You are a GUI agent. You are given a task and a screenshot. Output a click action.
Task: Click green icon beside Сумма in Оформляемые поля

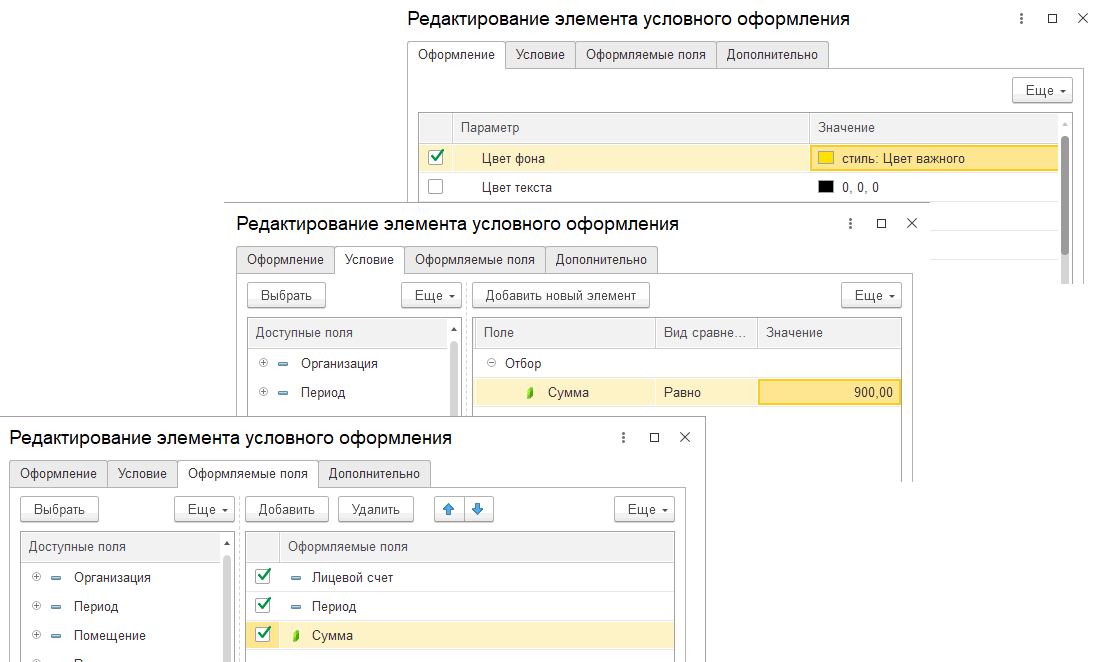(x=295, y=635)
